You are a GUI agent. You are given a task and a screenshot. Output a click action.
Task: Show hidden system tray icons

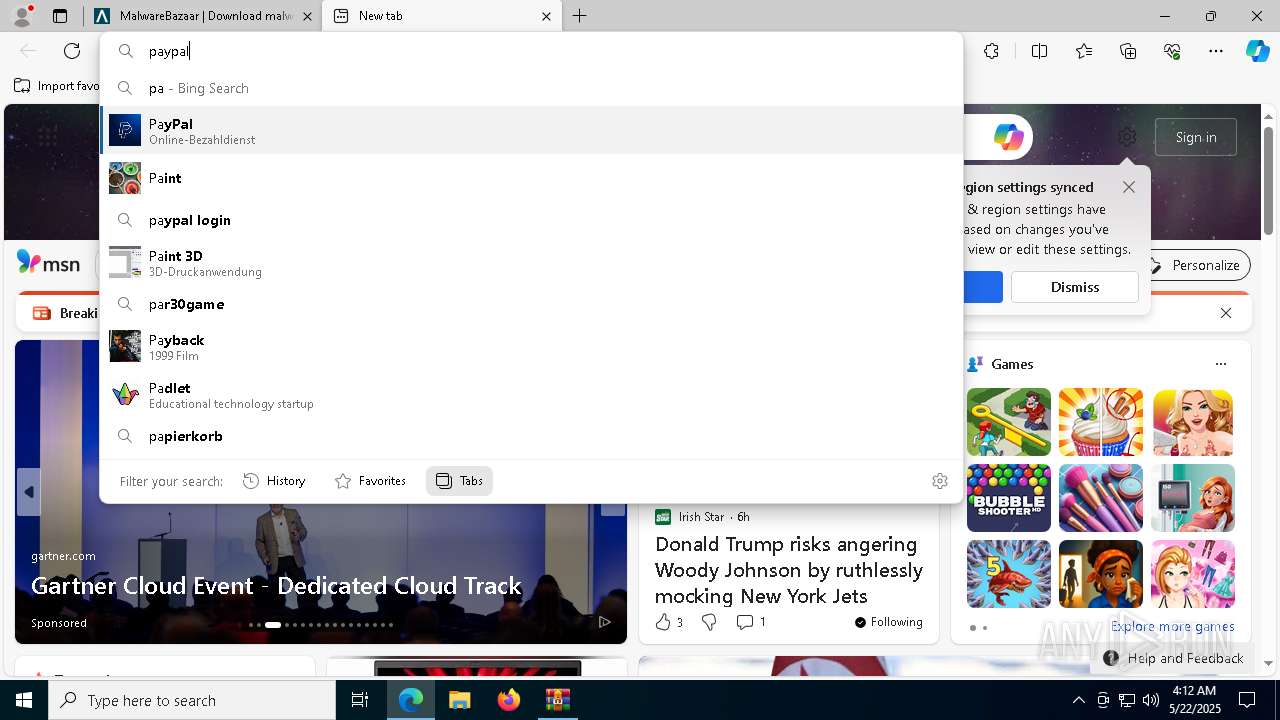[x=1078, y=700]
